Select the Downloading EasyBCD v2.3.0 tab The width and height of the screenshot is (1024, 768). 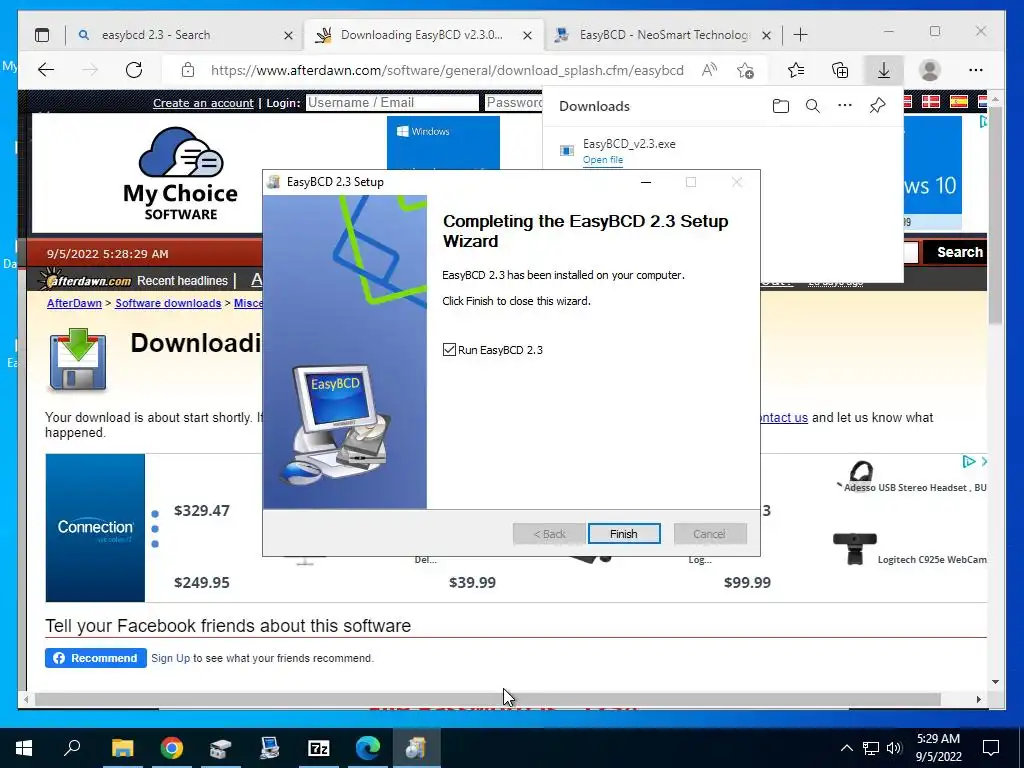click(x=421, y=35)
